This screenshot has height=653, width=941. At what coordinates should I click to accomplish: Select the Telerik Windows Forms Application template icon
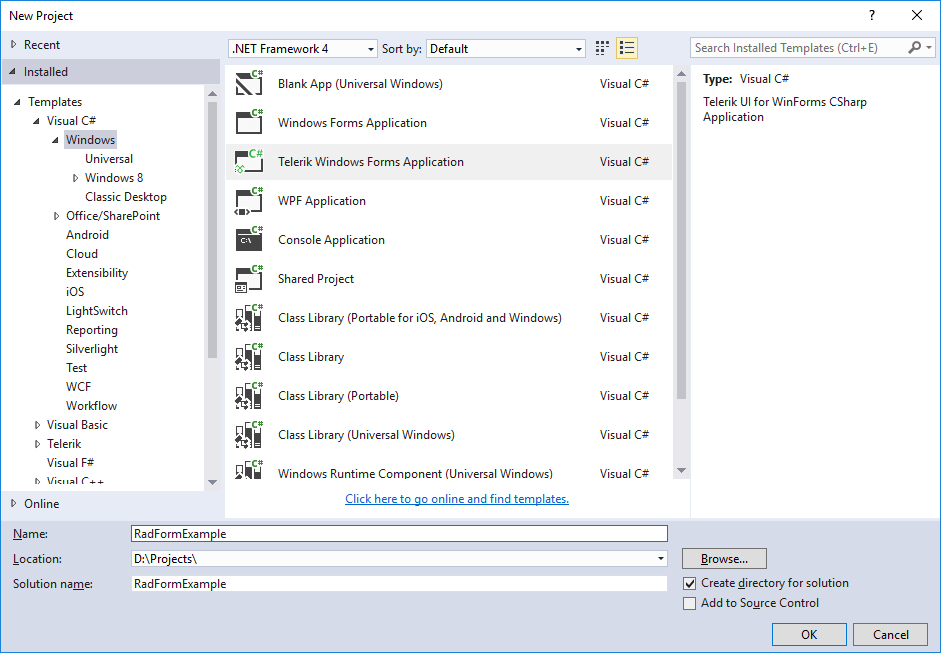[250, 161]
